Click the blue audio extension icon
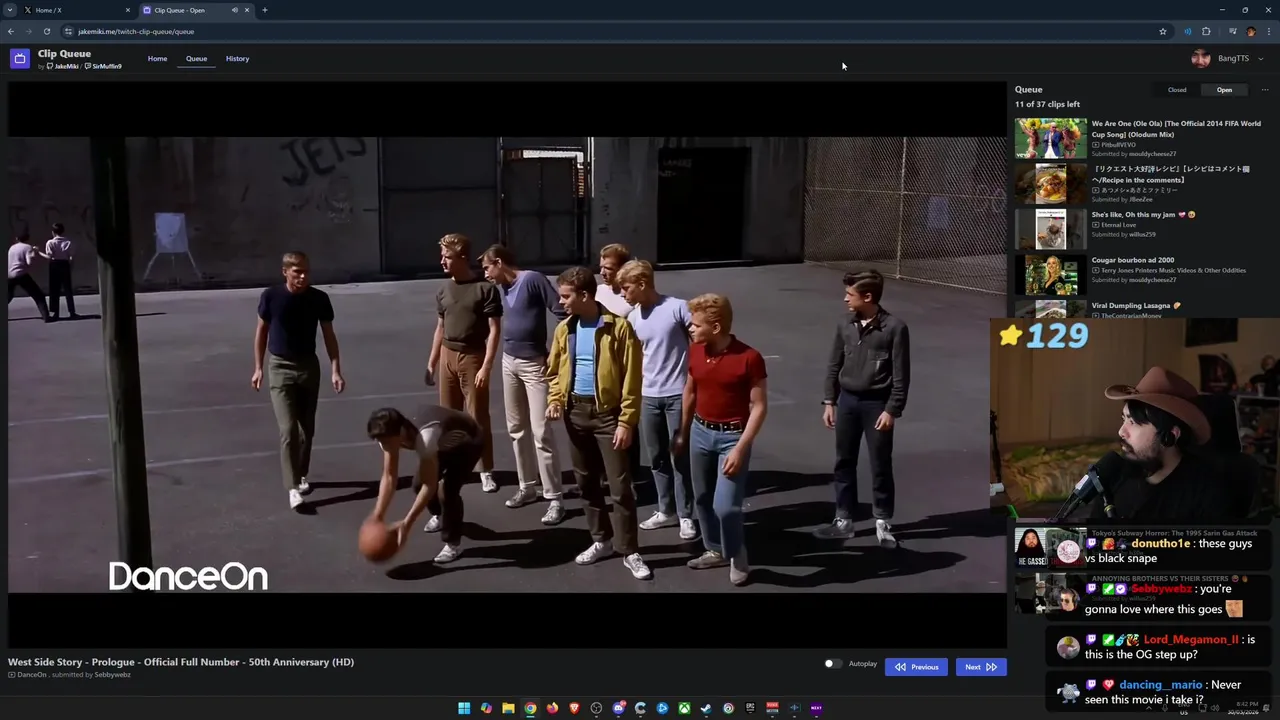1280x720 pixels. coord(1188,31)
